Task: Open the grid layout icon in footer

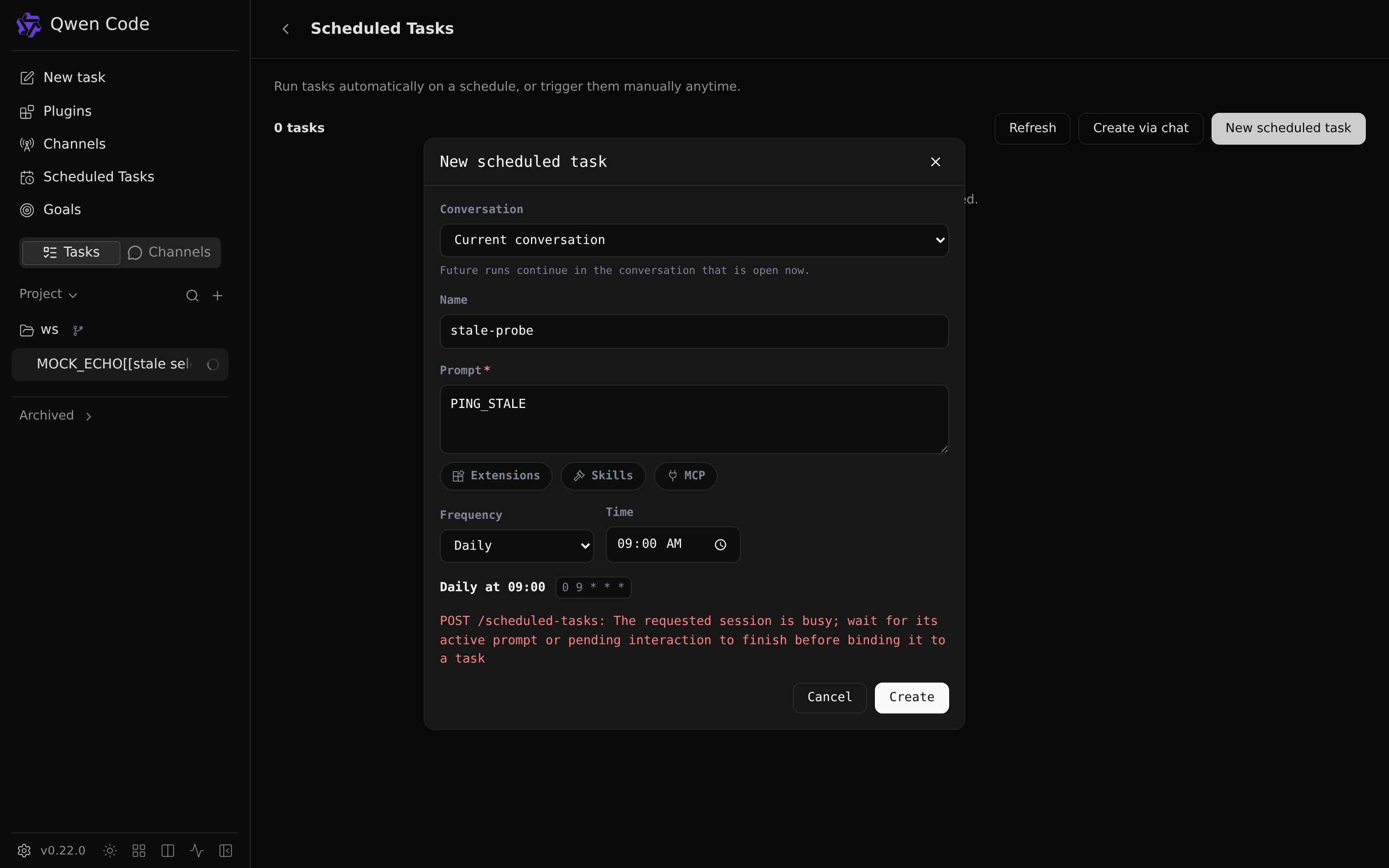Action: tap(139, 850)
